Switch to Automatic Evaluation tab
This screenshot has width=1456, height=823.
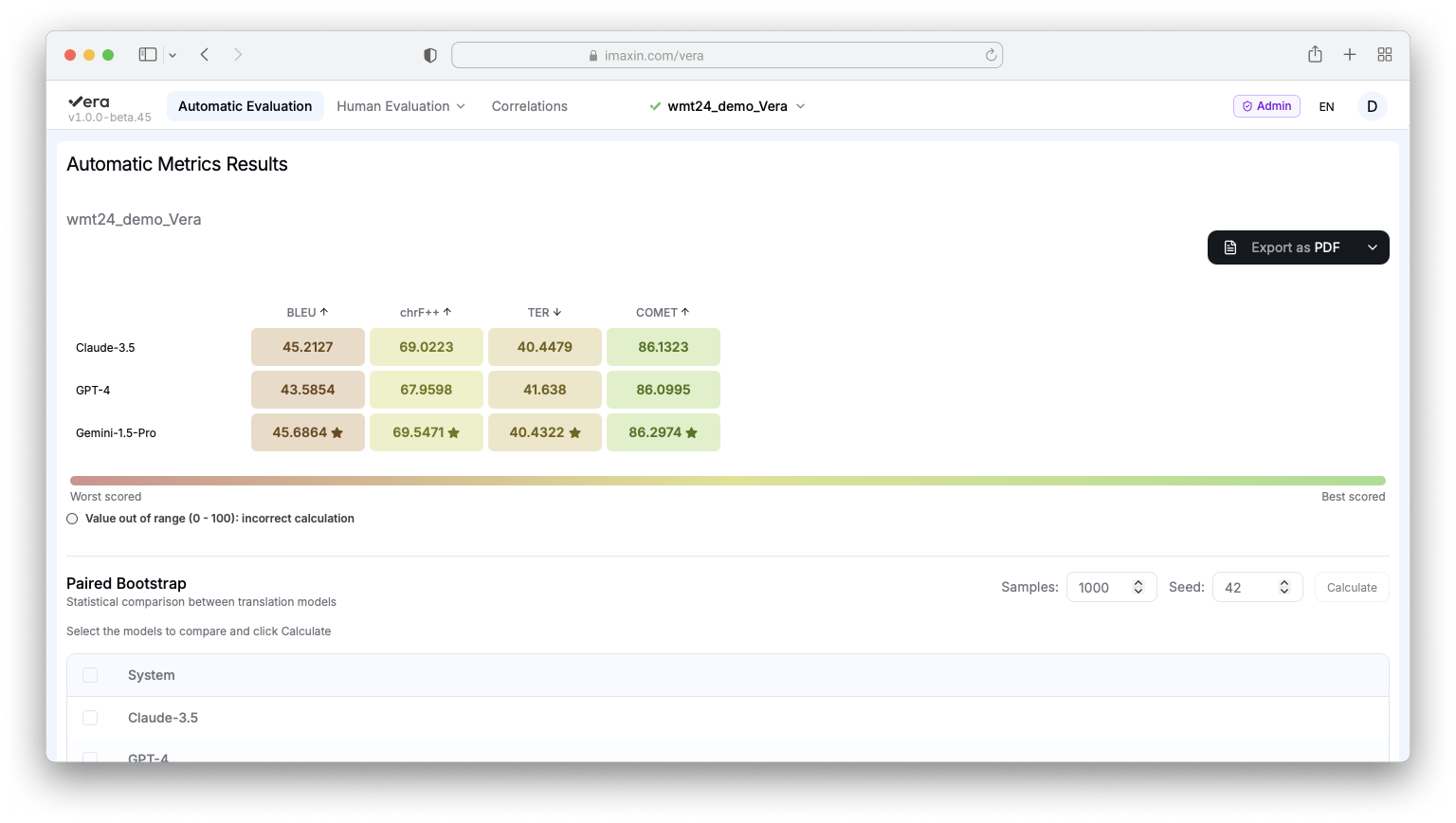click(x=245, y=106)
